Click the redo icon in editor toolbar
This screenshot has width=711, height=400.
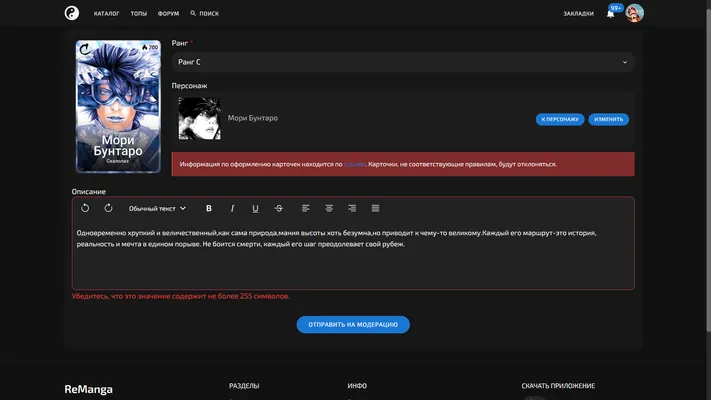tap(108, 208)
